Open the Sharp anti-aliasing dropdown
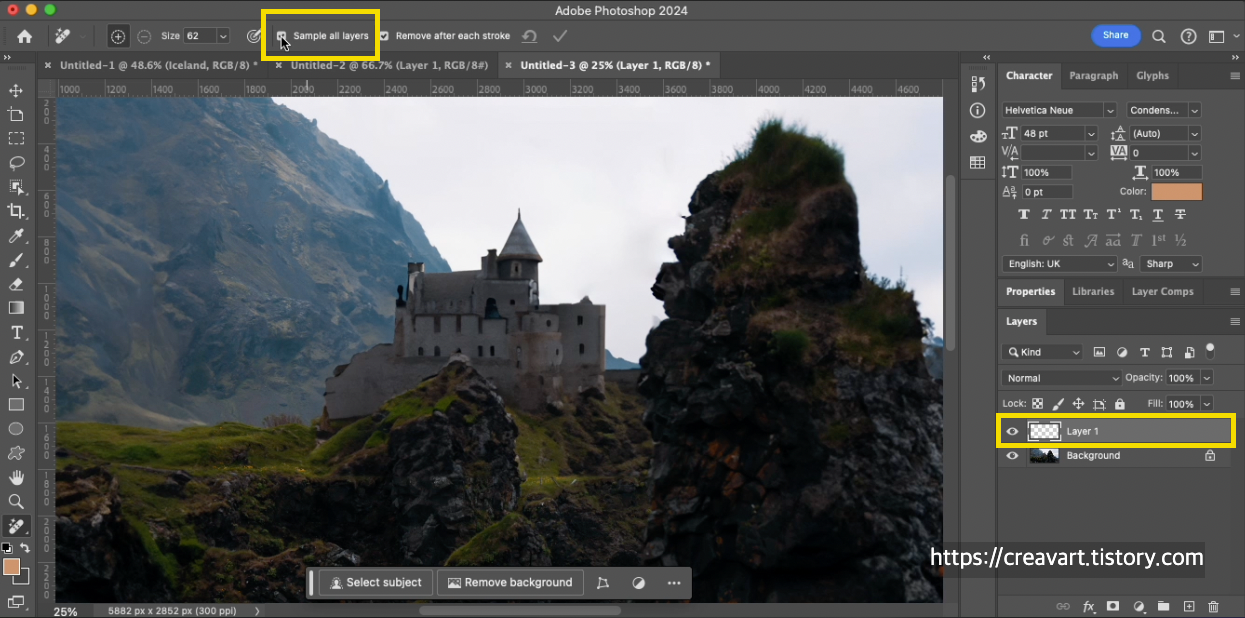Screen dimensions: 1245x618 click(1171, 264)
